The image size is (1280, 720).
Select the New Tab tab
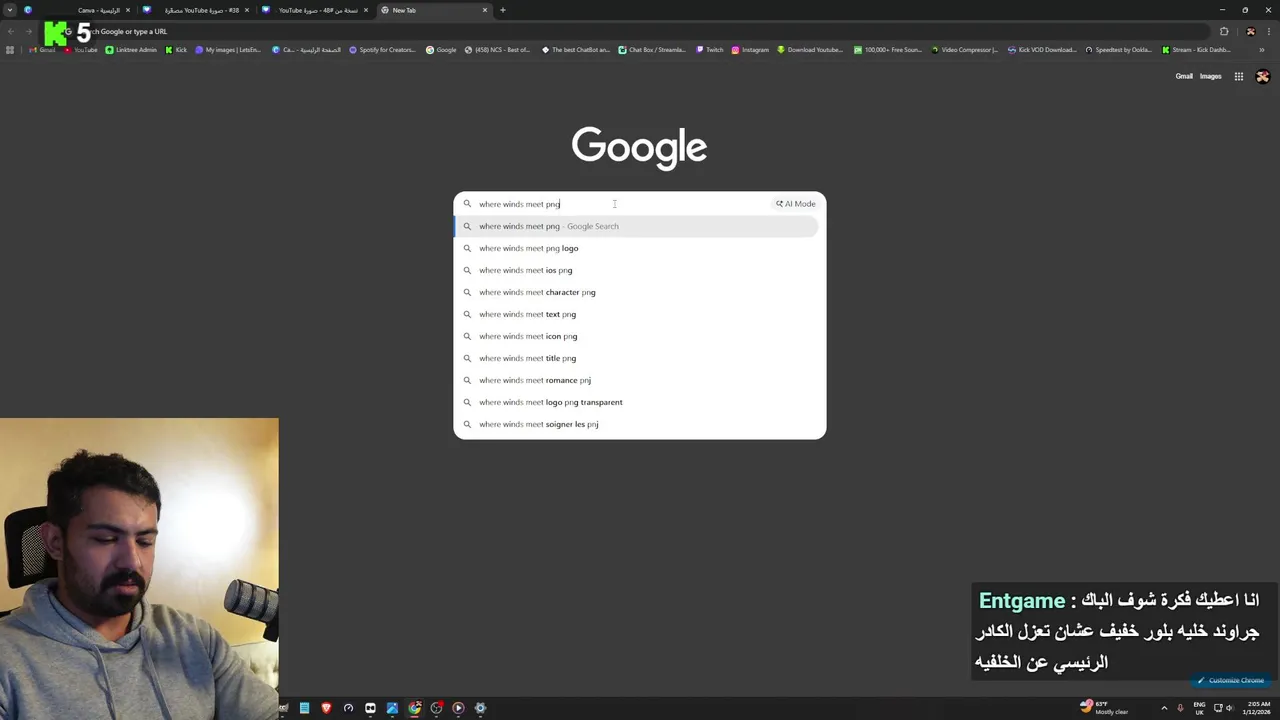[433, 10]
